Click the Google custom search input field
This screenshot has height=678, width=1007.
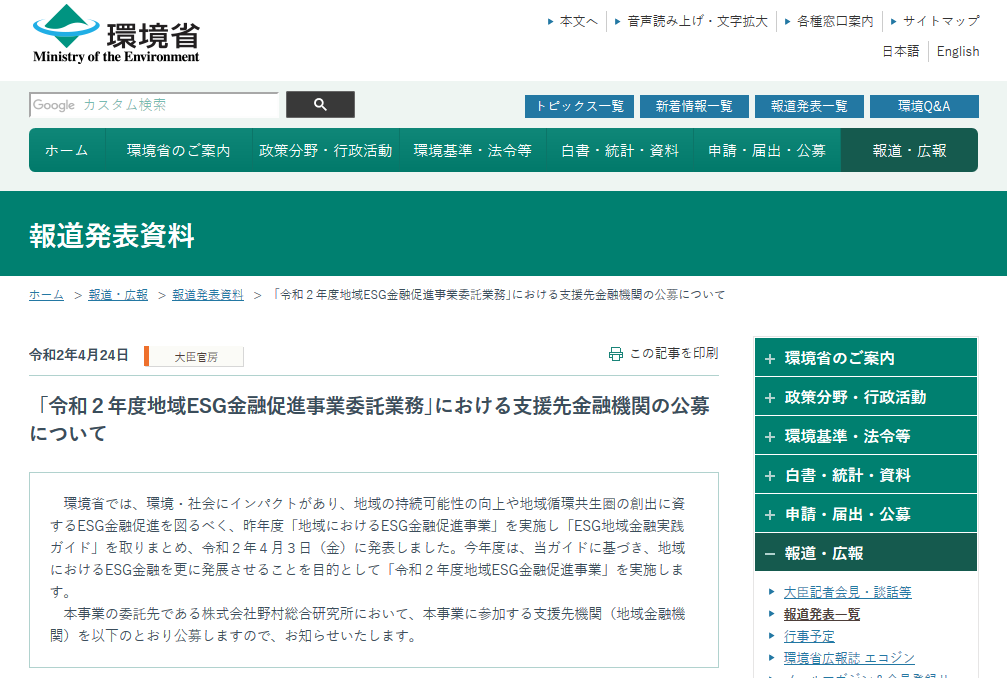[154, 105]
